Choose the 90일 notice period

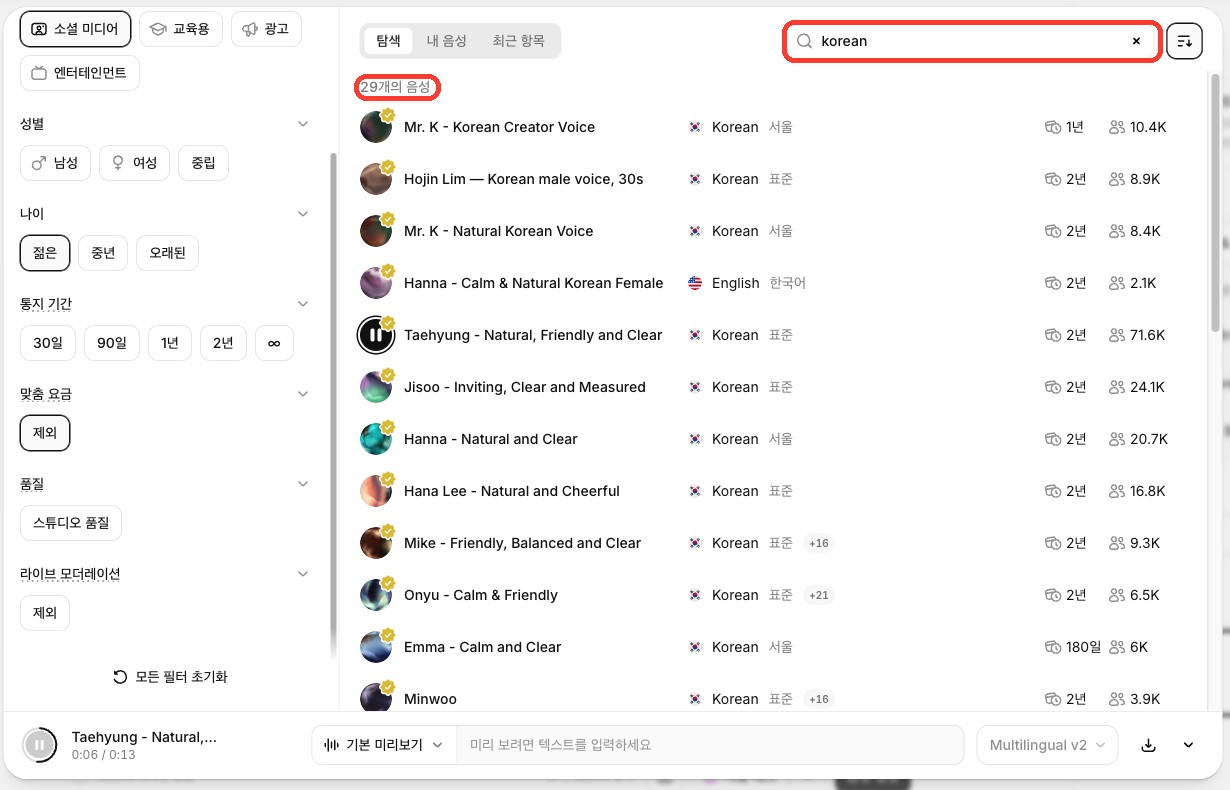click(x=112, y=343)
